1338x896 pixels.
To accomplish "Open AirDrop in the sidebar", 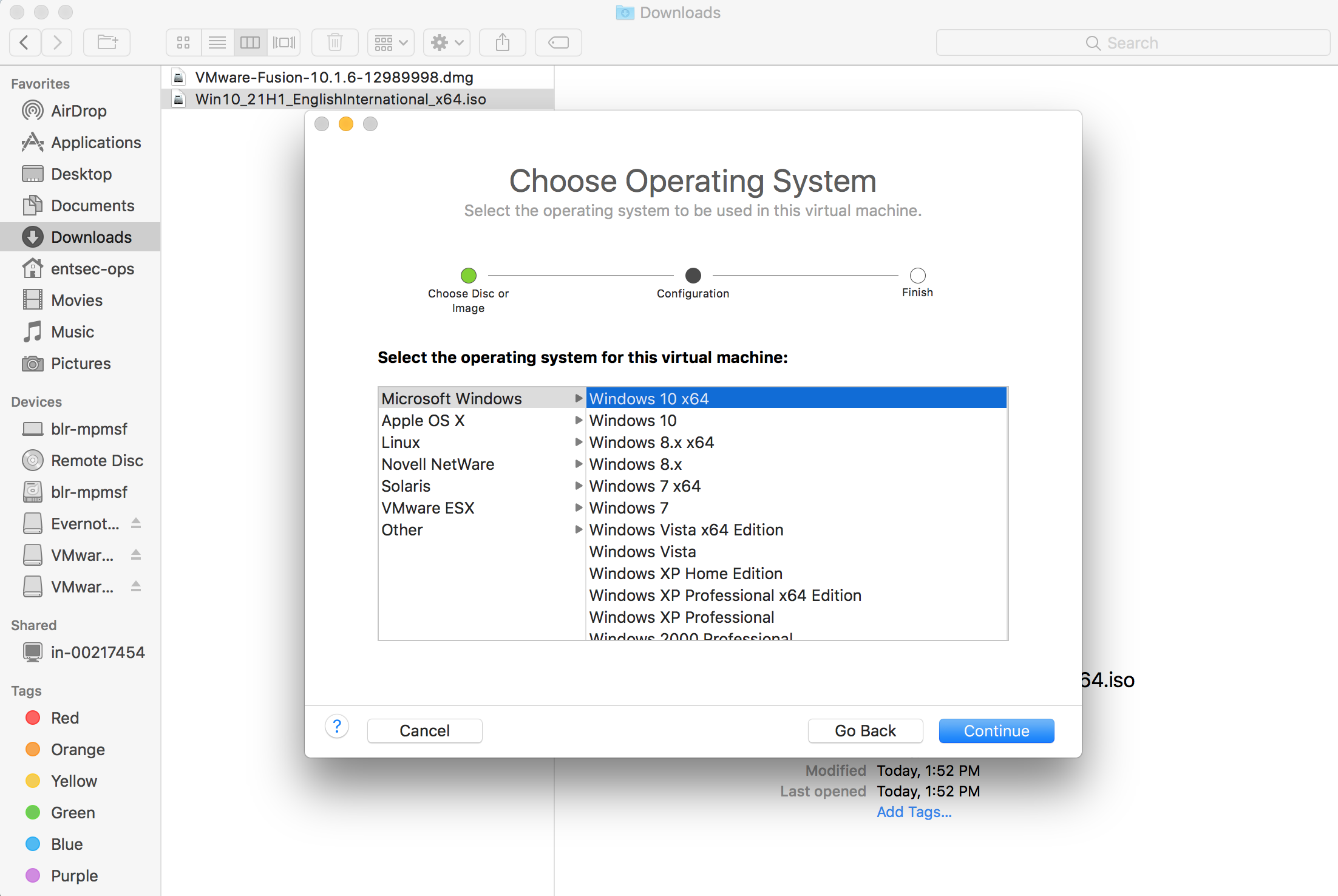I will (79, 111).
